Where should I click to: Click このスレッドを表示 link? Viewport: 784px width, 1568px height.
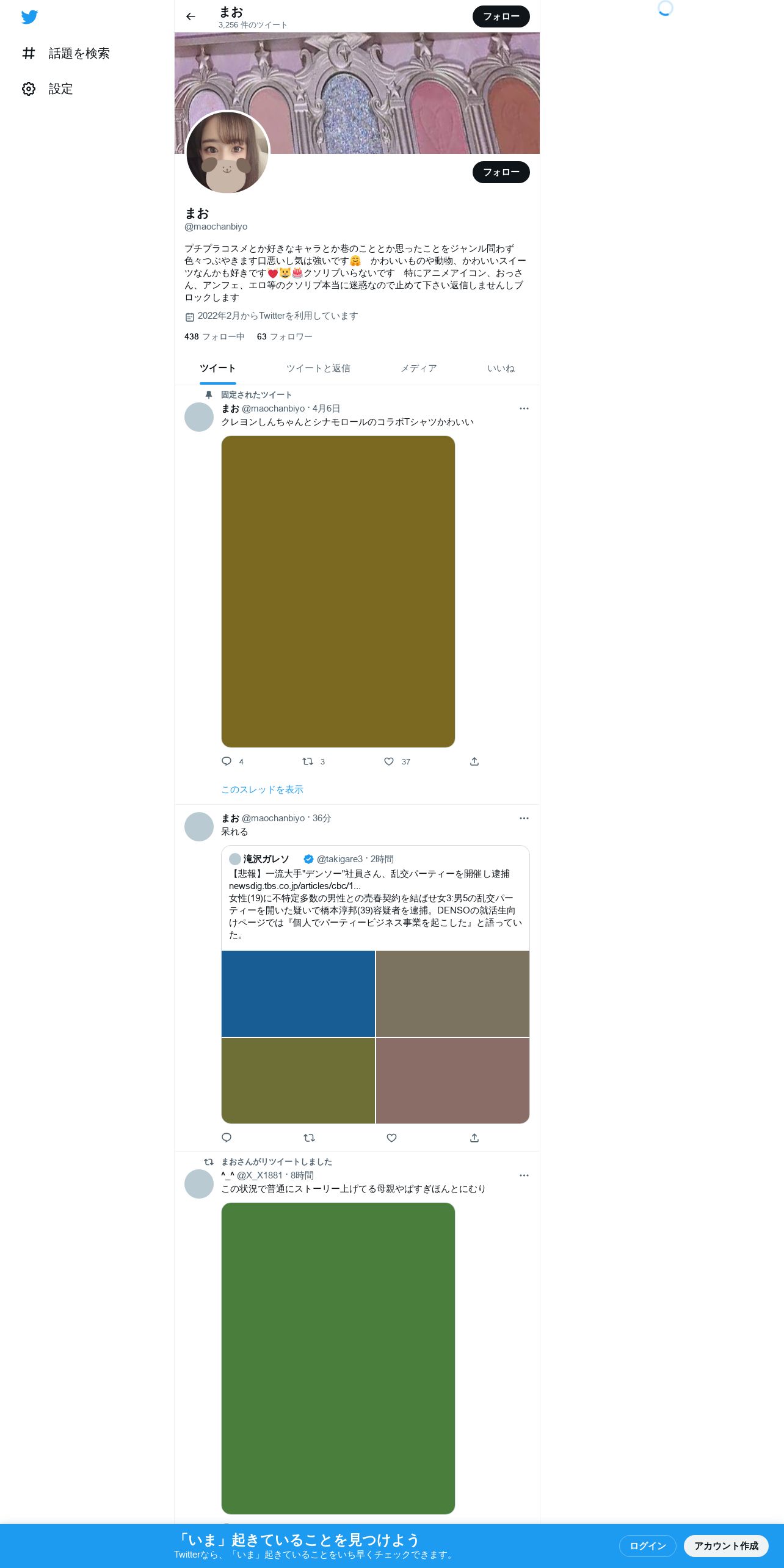[262, 789]
